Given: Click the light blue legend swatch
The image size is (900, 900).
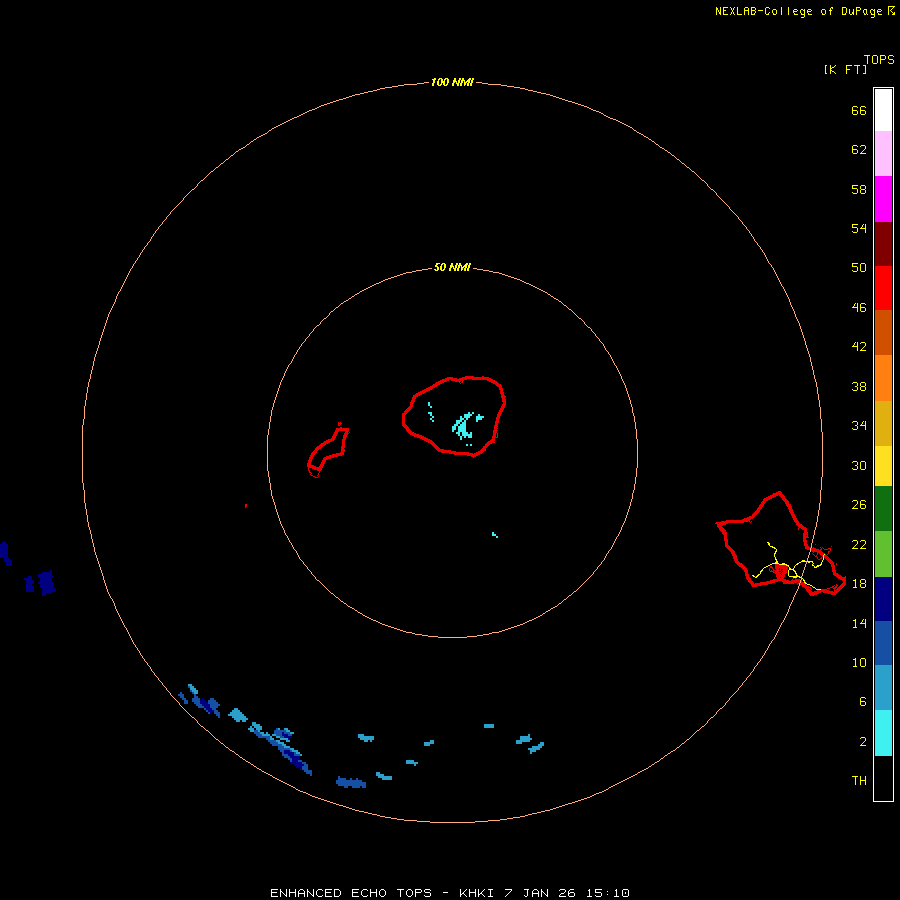Looking at the screenshot, I should (x=883, y=688).
